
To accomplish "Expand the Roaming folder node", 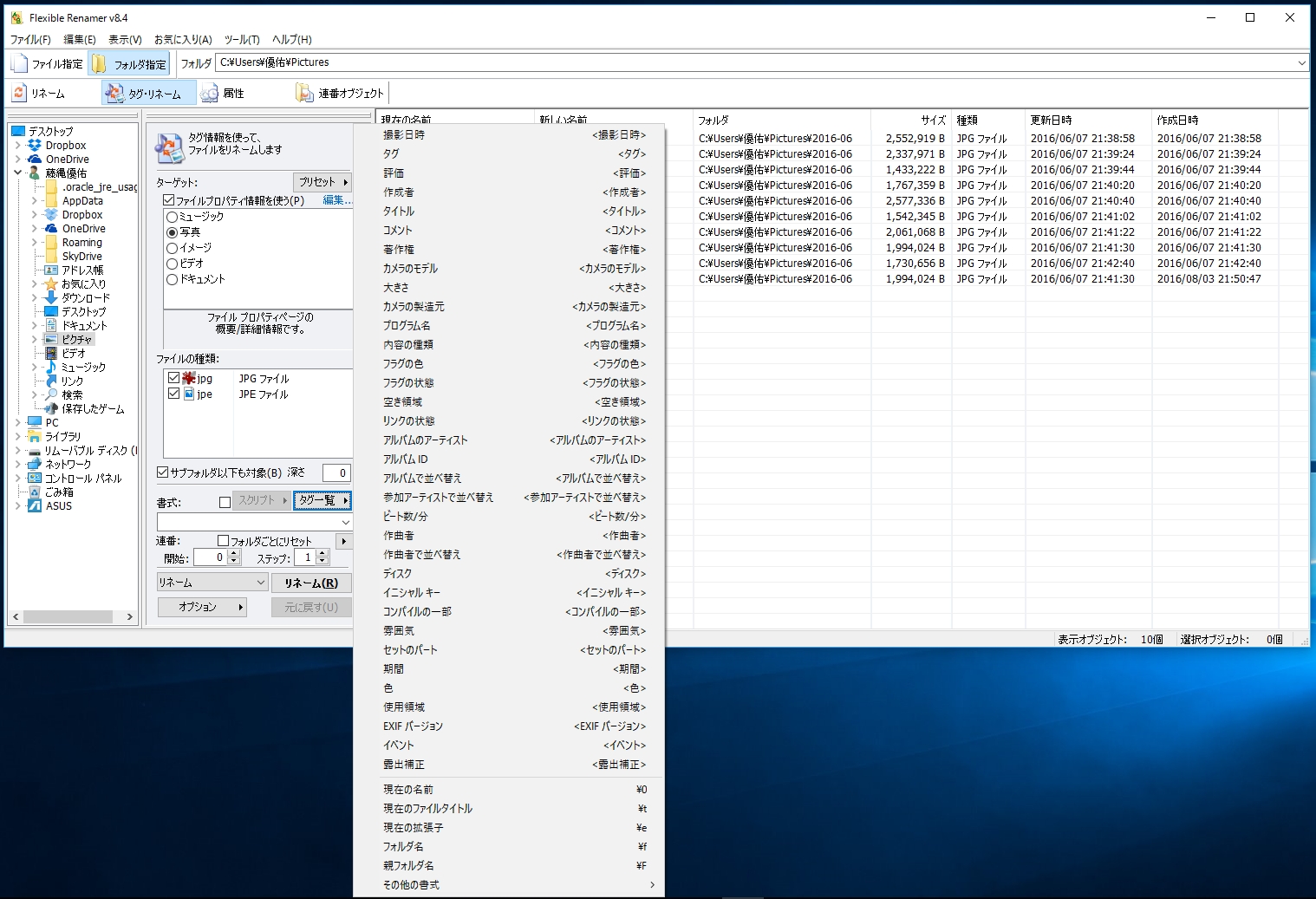I will (x=35, y=243).
